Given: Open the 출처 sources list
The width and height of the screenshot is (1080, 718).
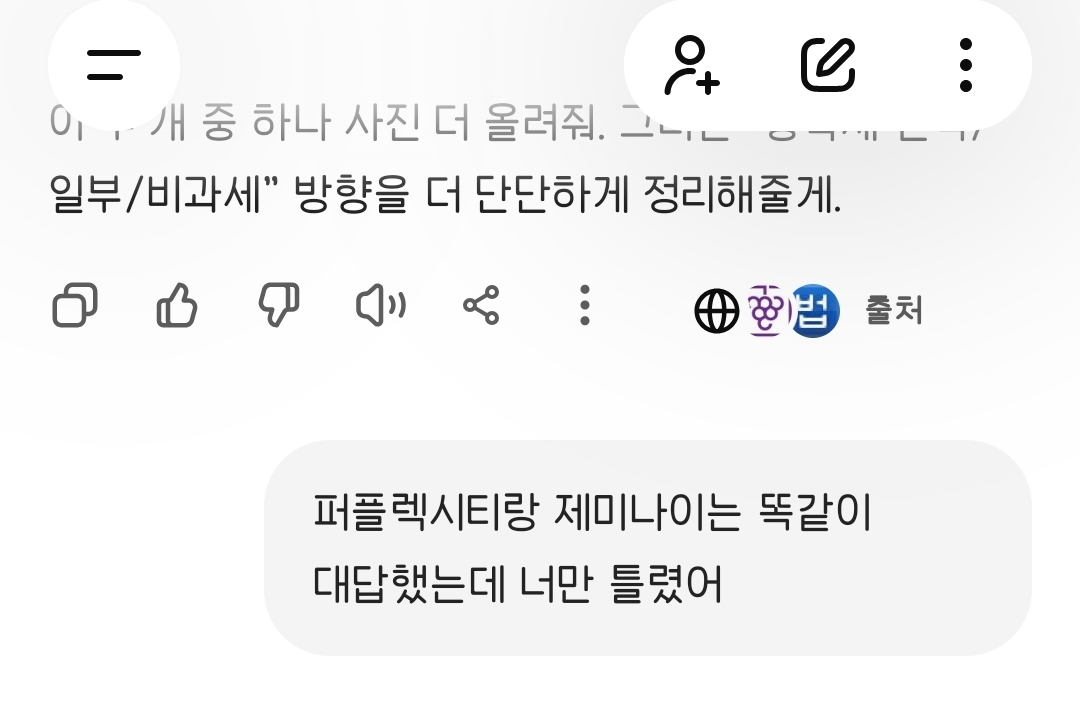Looking at the screenshot, I should pyautogui.click(x=893, y=311).
